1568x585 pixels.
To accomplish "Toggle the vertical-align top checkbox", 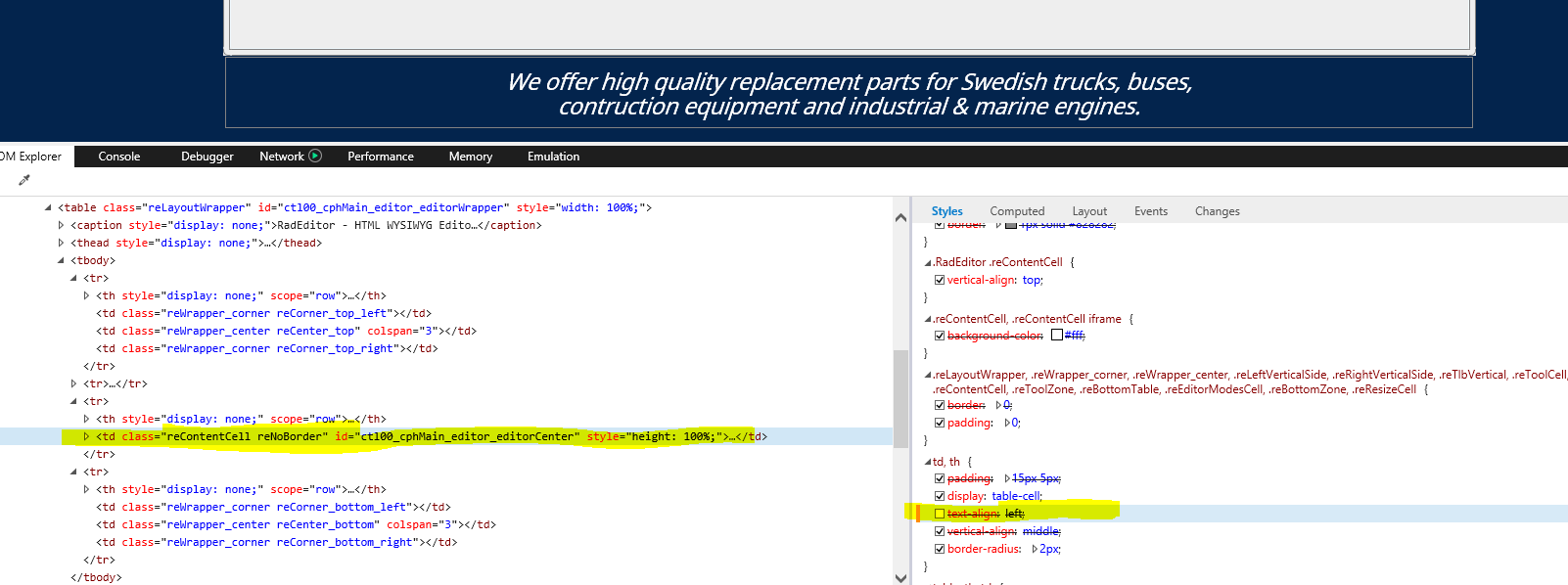I will tap(940, 280).
